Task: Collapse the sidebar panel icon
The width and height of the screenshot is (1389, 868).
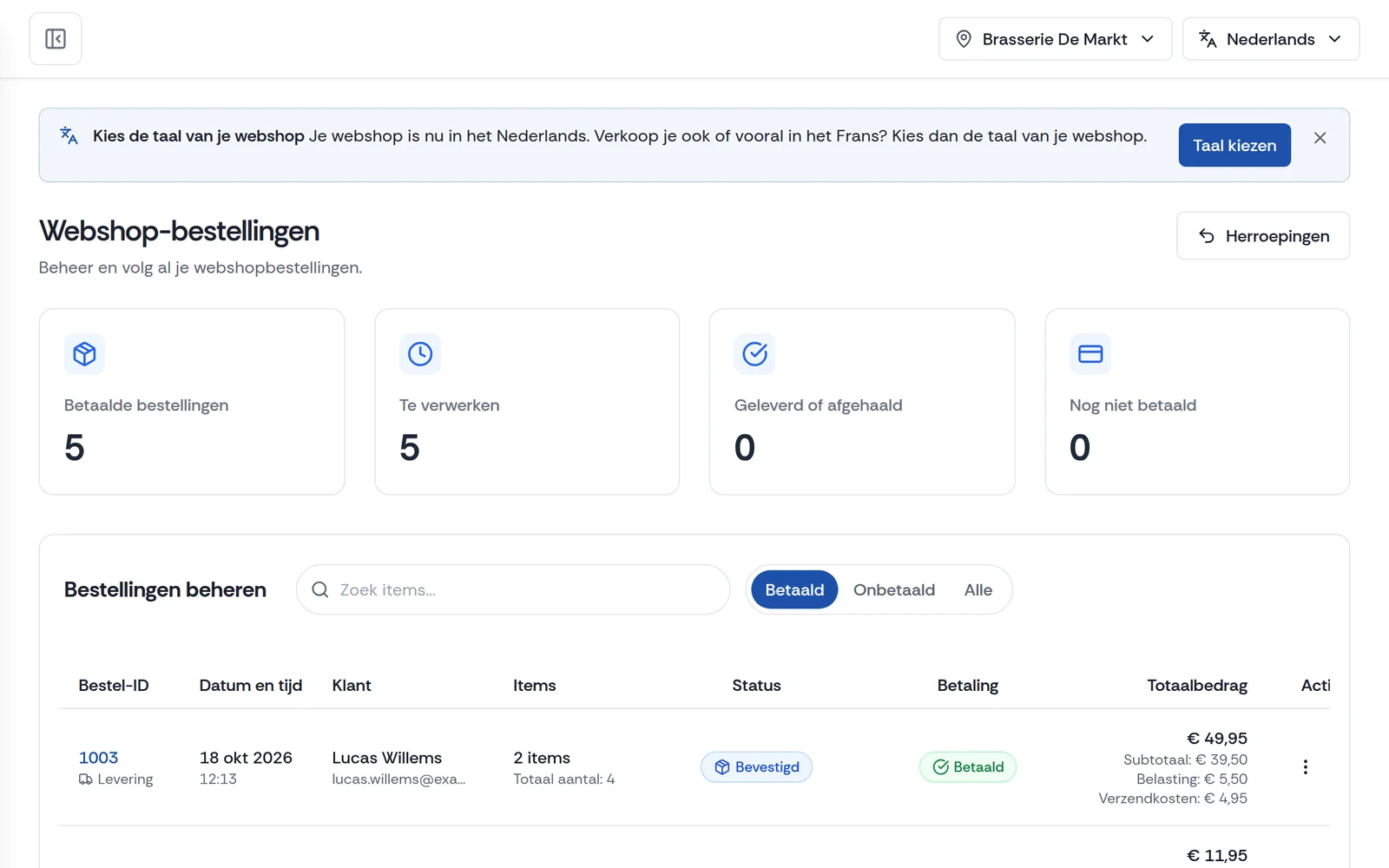Action: 56,39
